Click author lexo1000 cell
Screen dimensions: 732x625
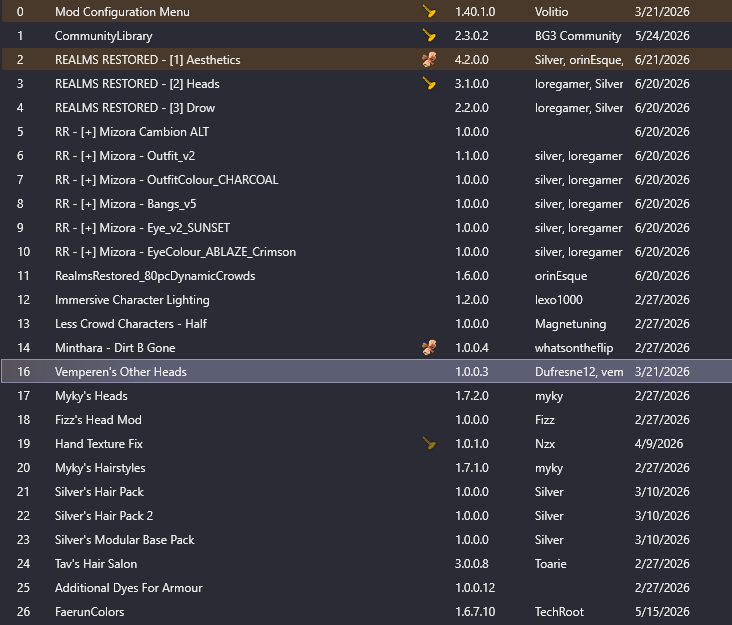pos(558,300)
